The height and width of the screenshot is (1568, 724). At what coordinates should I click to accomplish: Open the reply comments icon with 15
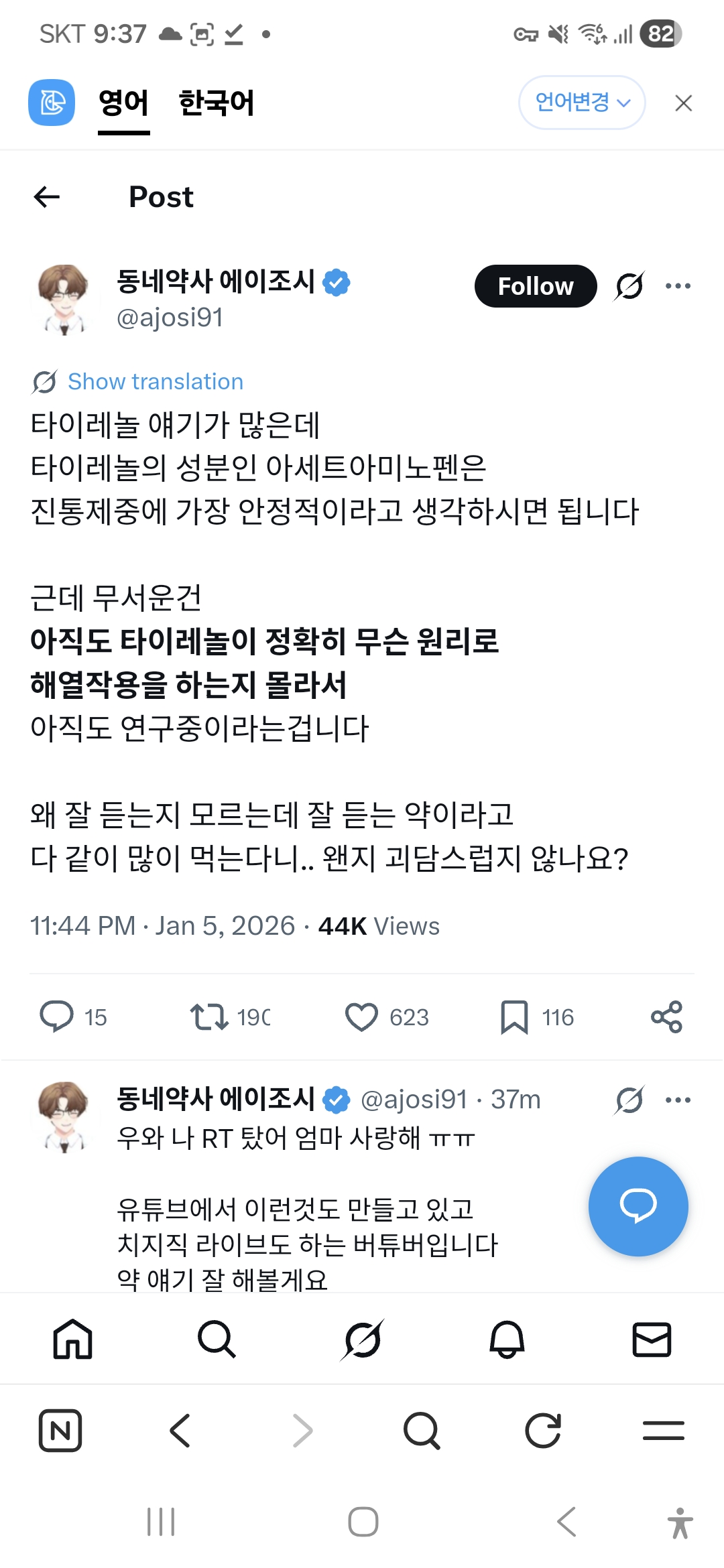(57, 1017)
